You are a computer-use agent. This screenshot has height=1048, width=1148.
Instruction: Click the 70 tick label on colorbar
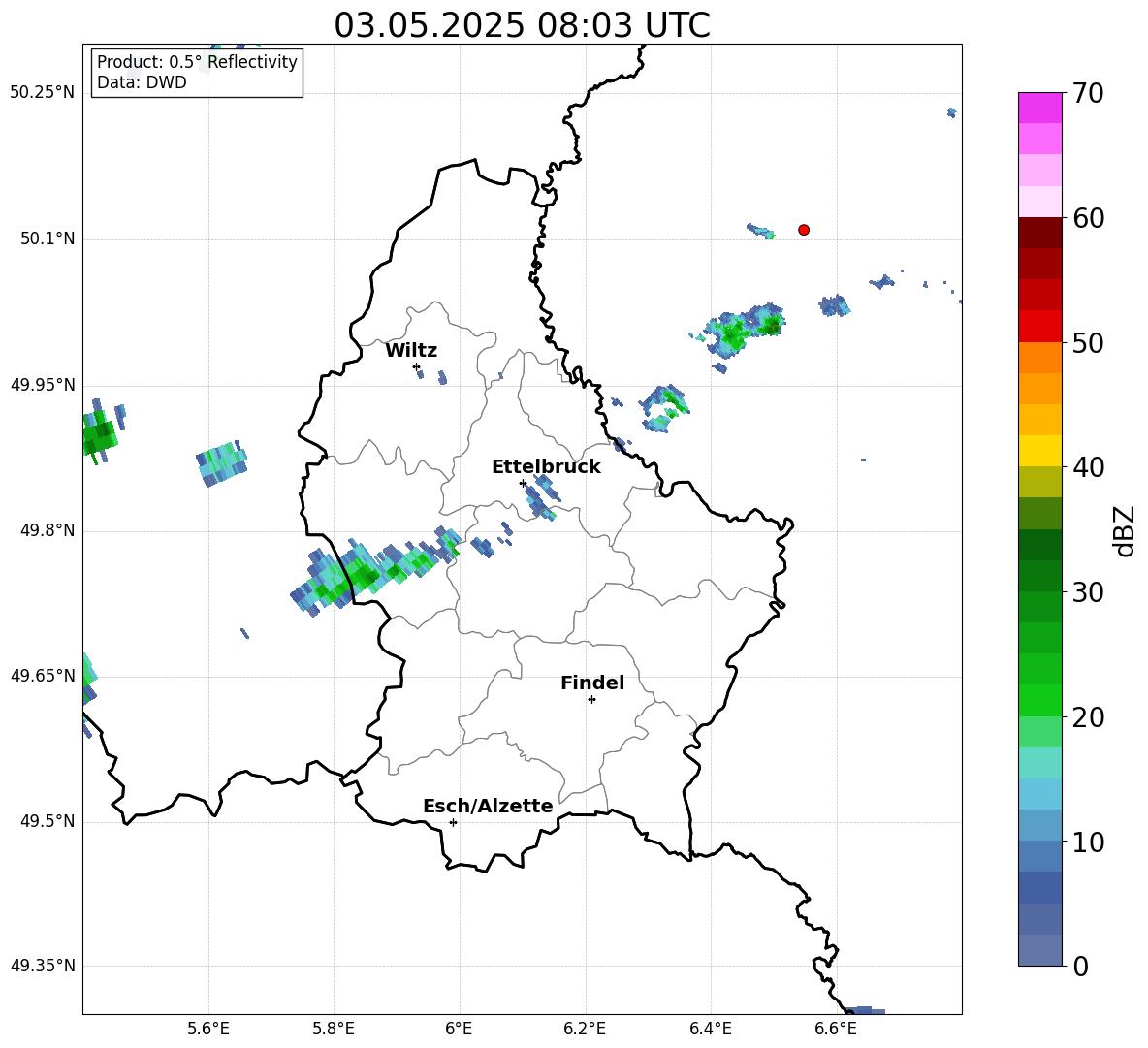coord(1088,93)
